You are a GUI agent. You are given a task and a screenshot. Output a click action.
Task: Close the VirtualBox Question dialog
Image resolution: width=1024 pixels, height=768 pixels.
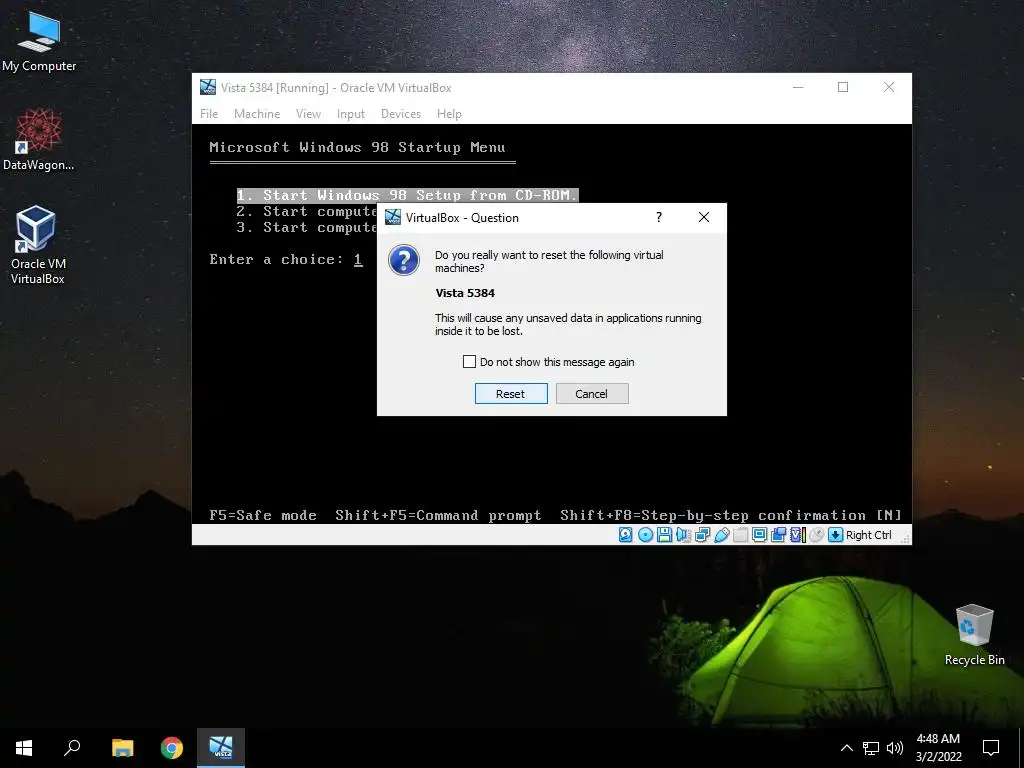pos(703,217)
